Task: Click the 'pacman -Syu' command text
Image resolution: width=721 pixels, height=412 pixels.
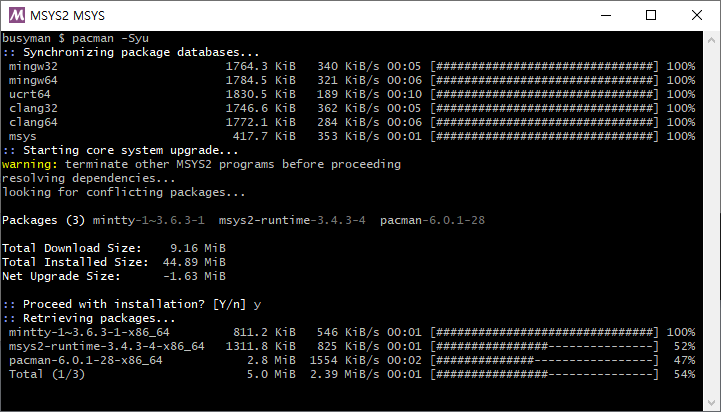Action: (110, 38)
